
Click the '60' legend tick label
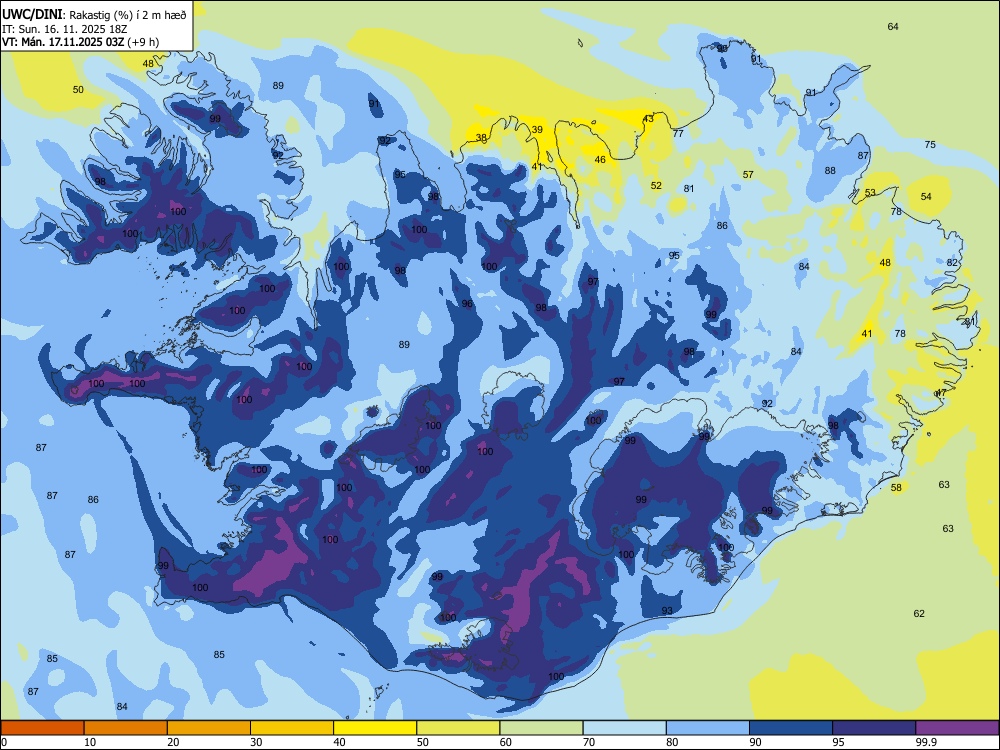506,742
